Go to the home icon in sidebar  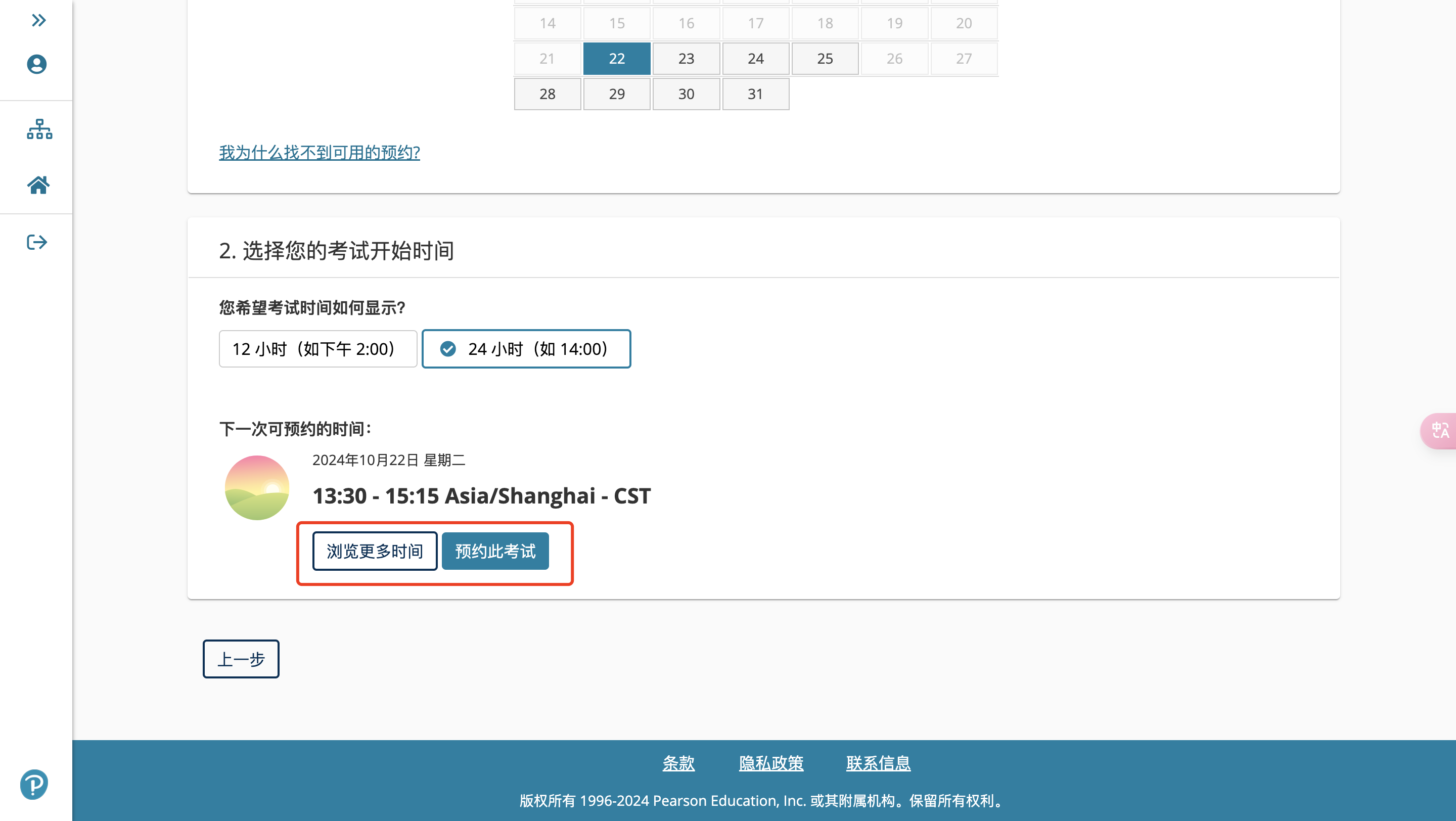38,185
